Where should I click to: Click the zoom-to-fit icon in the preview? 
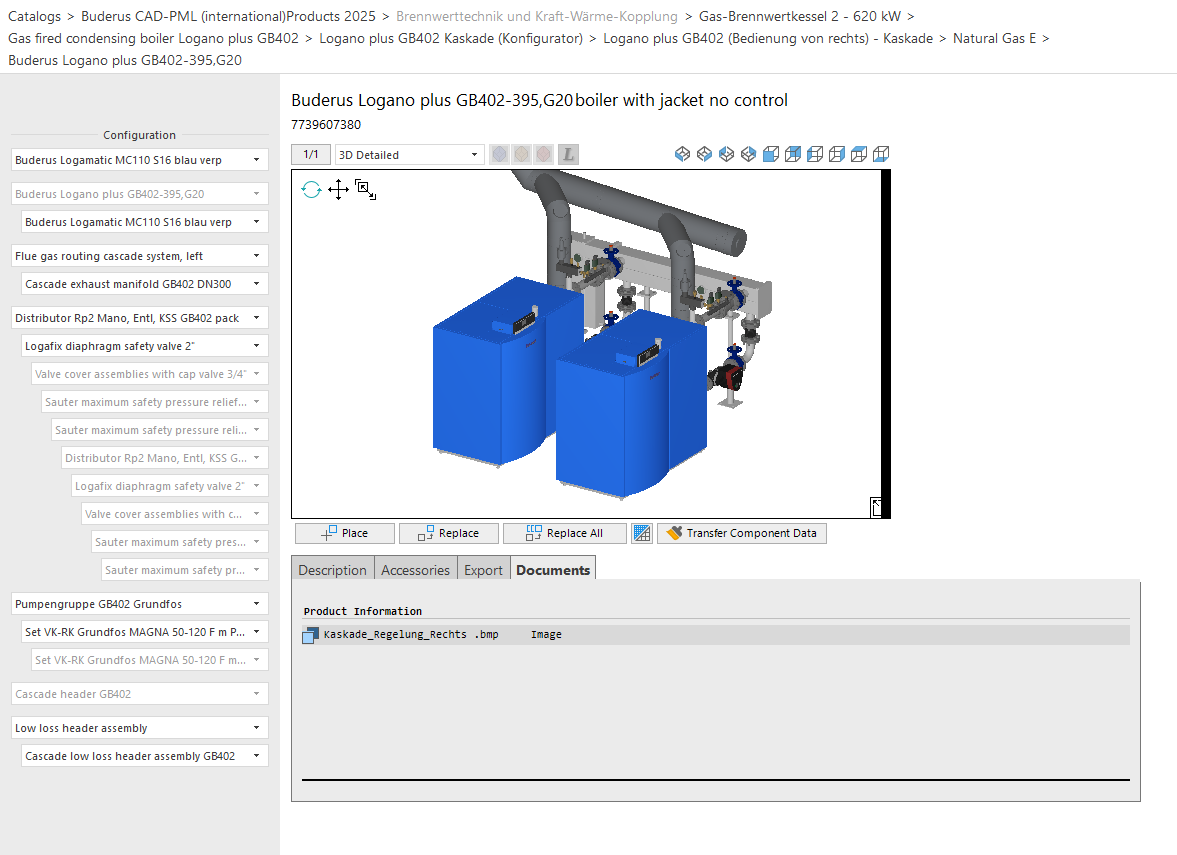(366, 190)
